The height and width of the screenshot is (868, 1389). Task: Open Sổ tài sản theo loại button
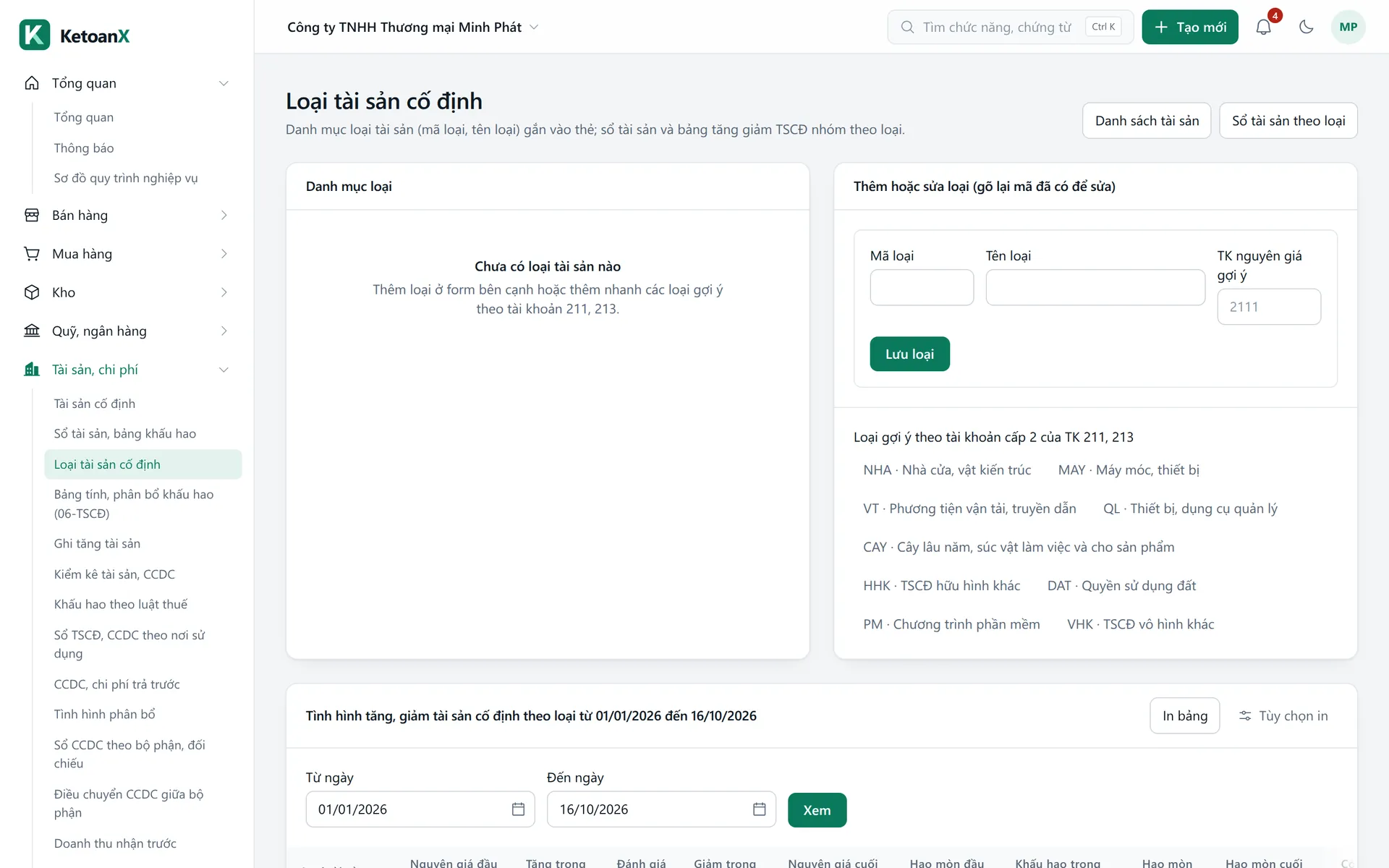tap(1288, 121)
